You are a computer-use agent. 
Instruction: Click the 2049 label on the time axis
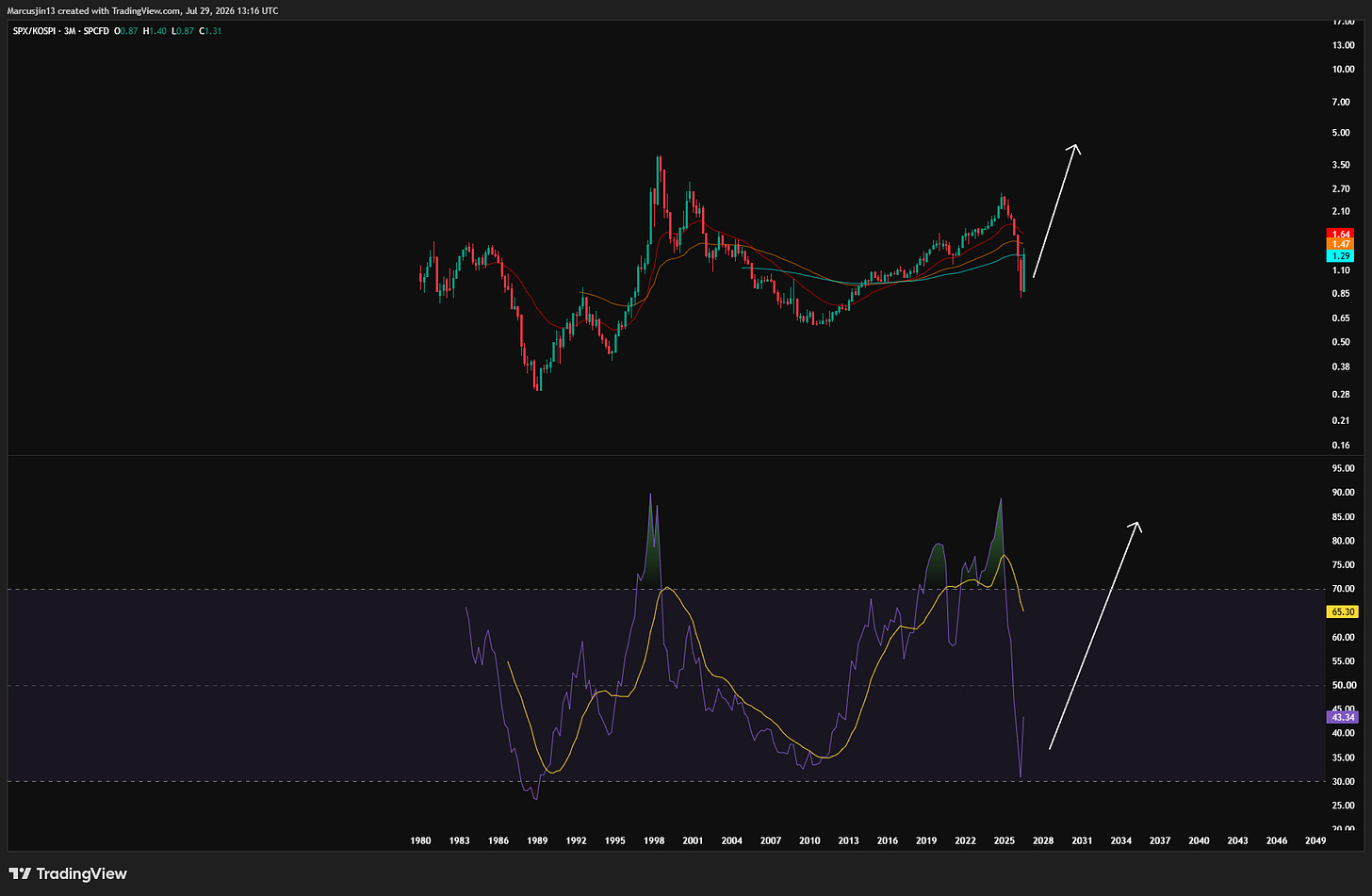[x=1315, y=840]
